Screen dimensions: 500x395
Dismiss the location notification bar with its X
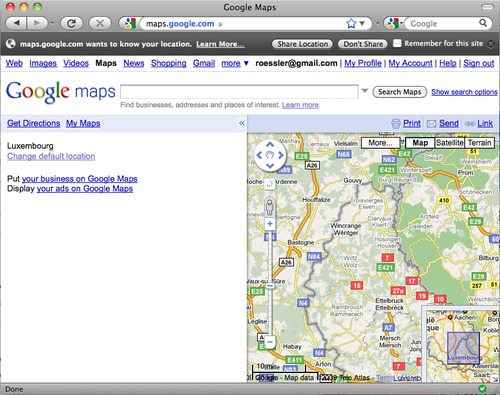tap(491, 44)
